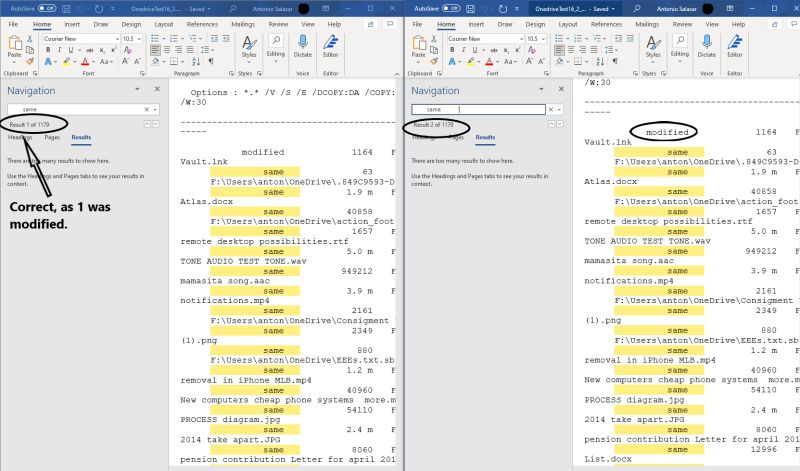800x471 pixels.
Task: Align text right in the right Word window
Action: point(583,50)
